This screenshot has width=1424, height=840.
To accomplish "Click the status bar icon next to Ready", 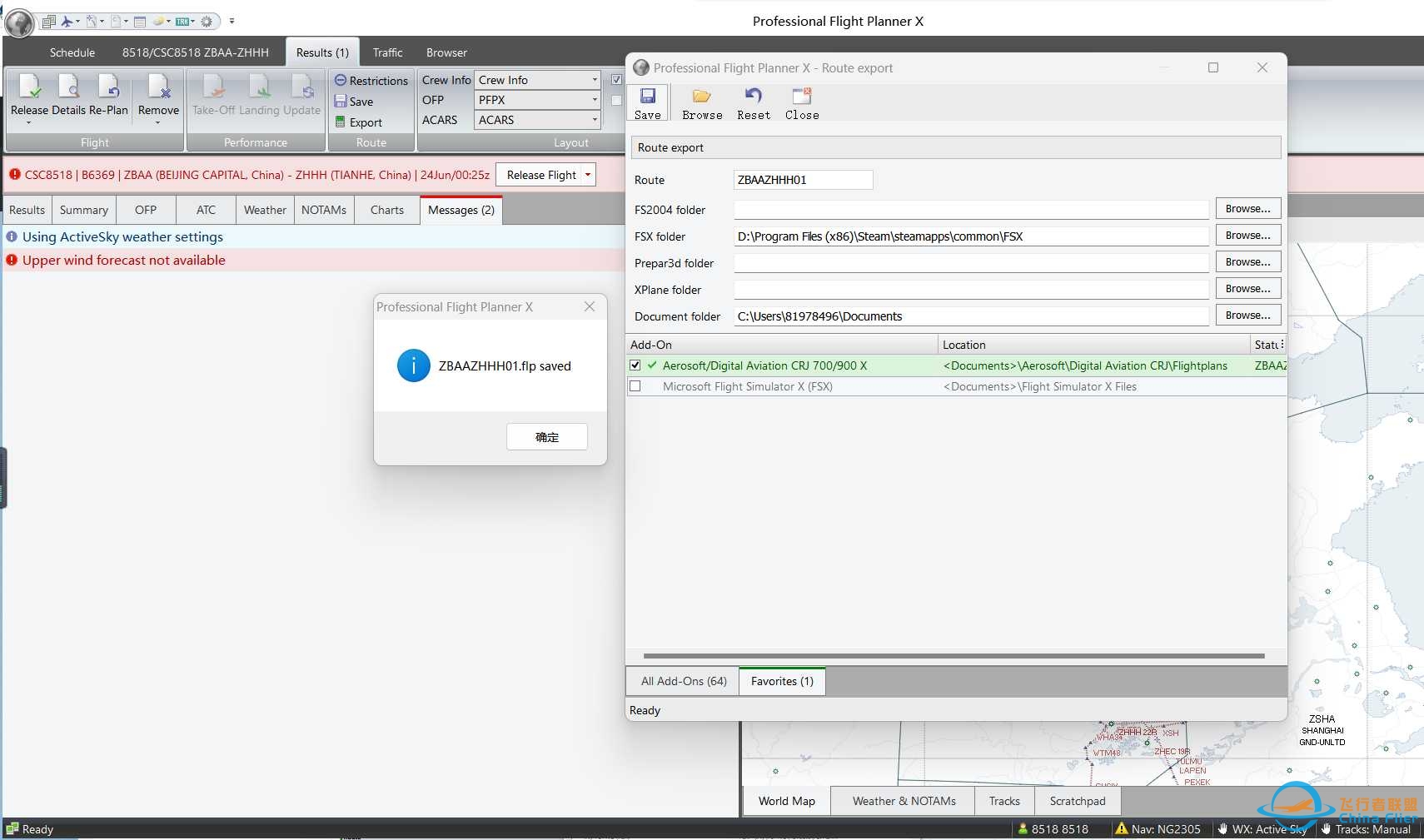I will 12,828.
